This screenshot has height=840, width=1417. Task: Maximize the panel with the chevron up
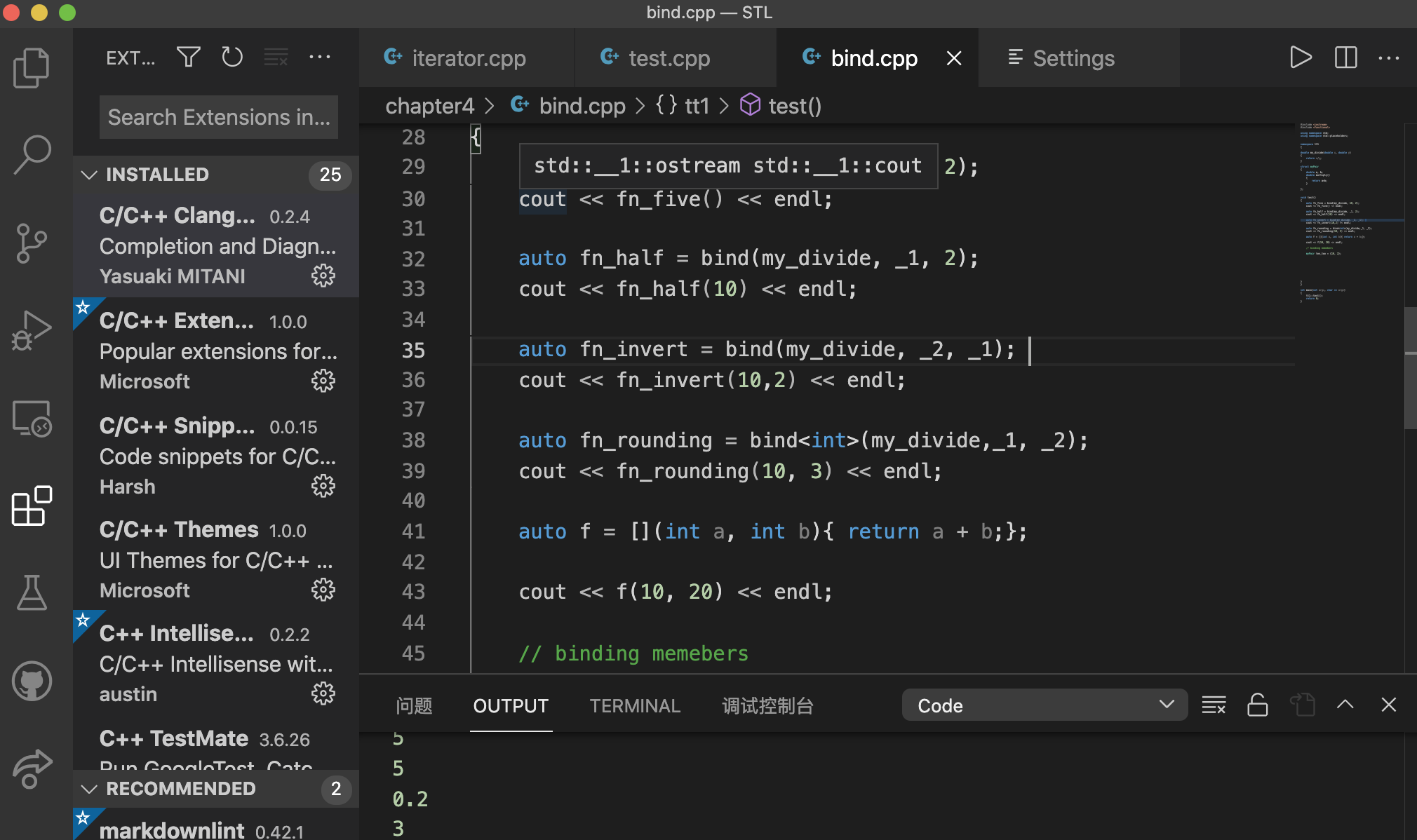[x=1345, y=705]
